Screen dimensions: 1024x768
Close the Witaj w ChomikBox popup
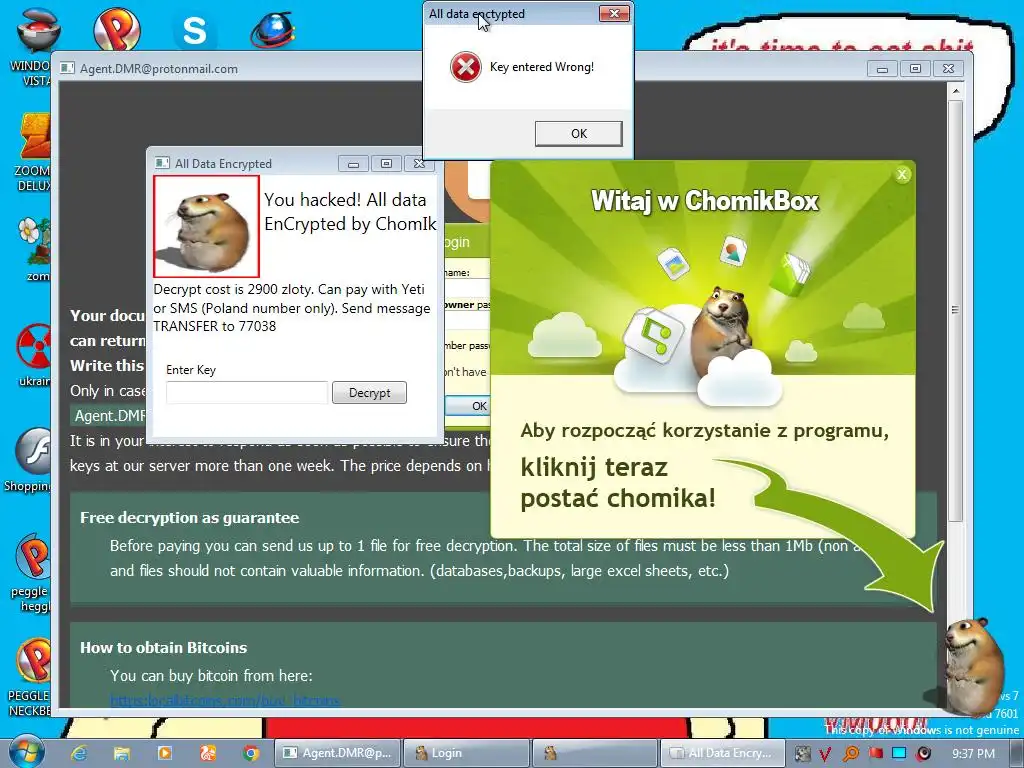click(902, 174)
